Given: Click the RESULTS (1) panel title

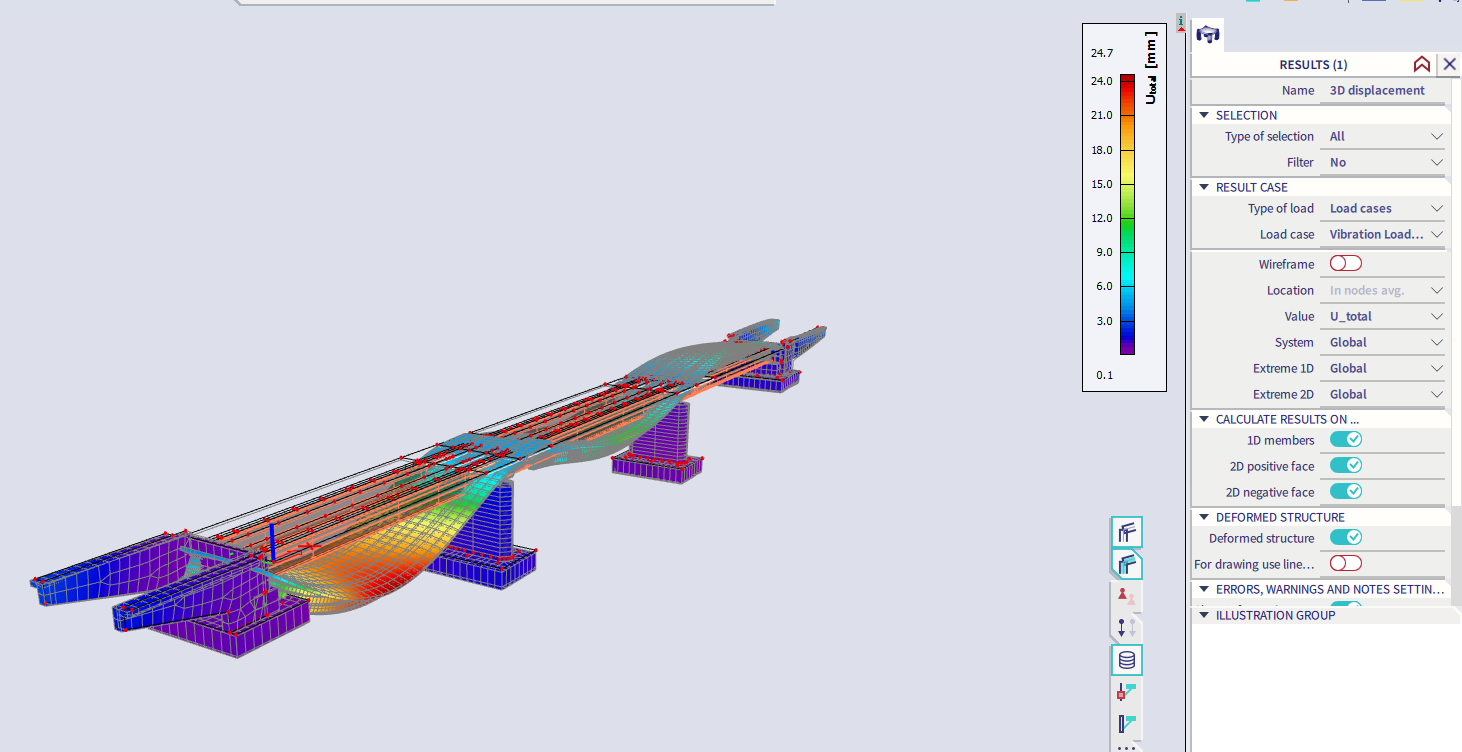Looking at the screenshot, I should [x=1313, y=64].
